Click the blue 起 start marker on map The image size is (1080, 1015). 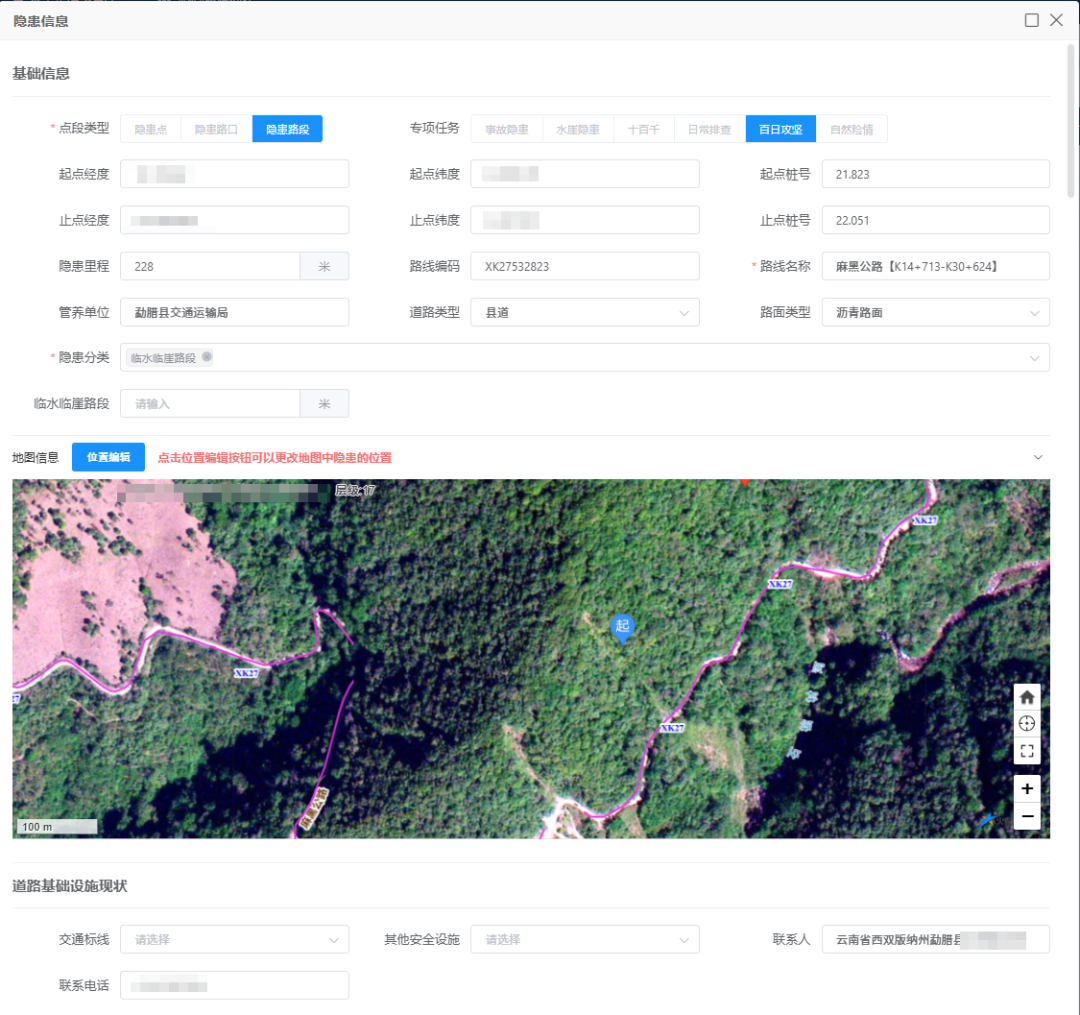tap(622, 627)
